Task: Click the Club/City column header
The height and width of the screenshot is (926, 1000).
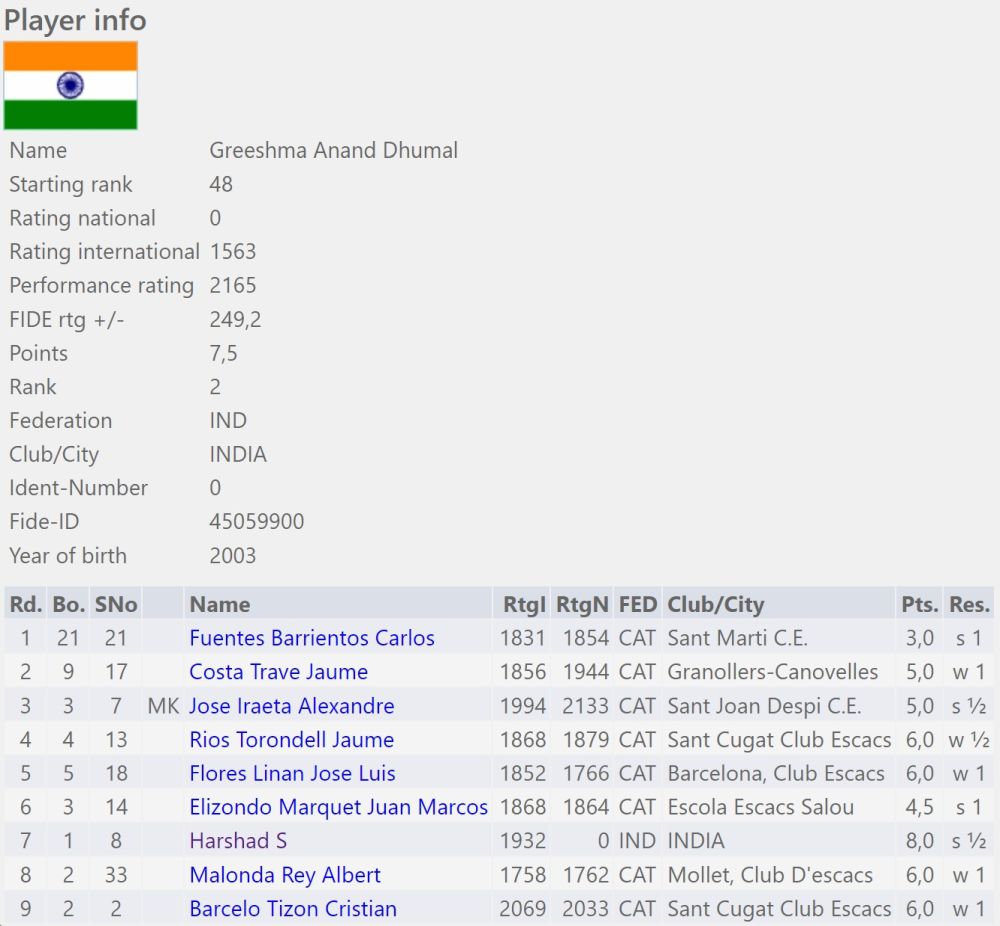Action: coord(715,604)
